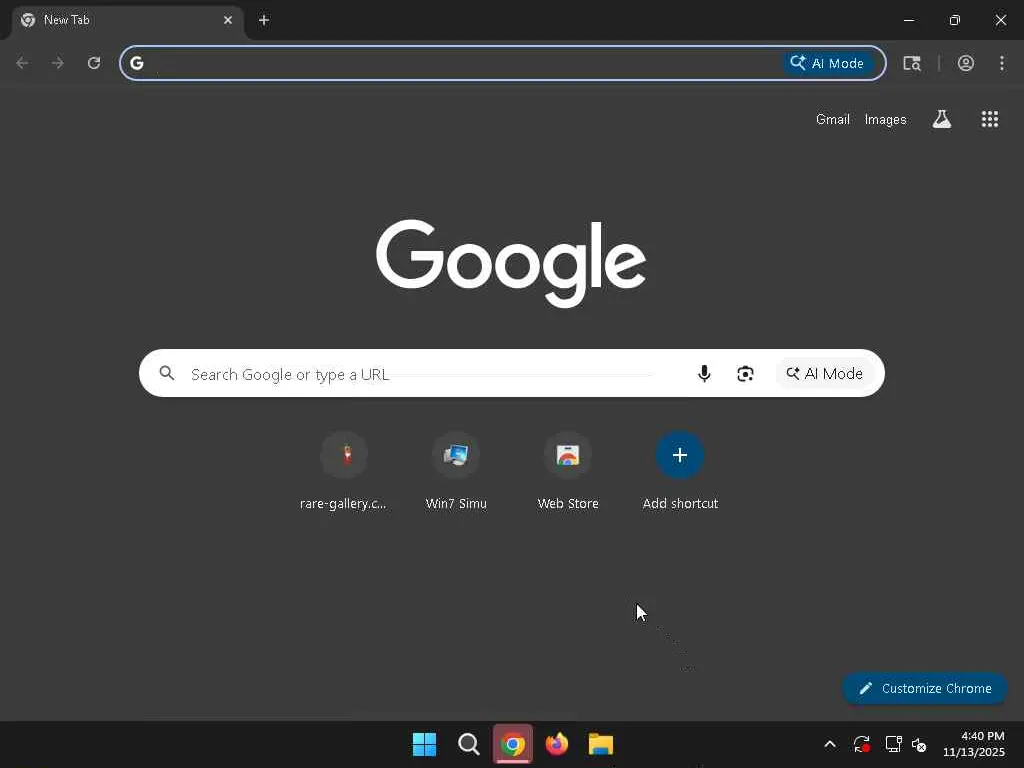The image size is (1024, 768).
Task: Start voice search with microphone icon
Action: [704, 374]
